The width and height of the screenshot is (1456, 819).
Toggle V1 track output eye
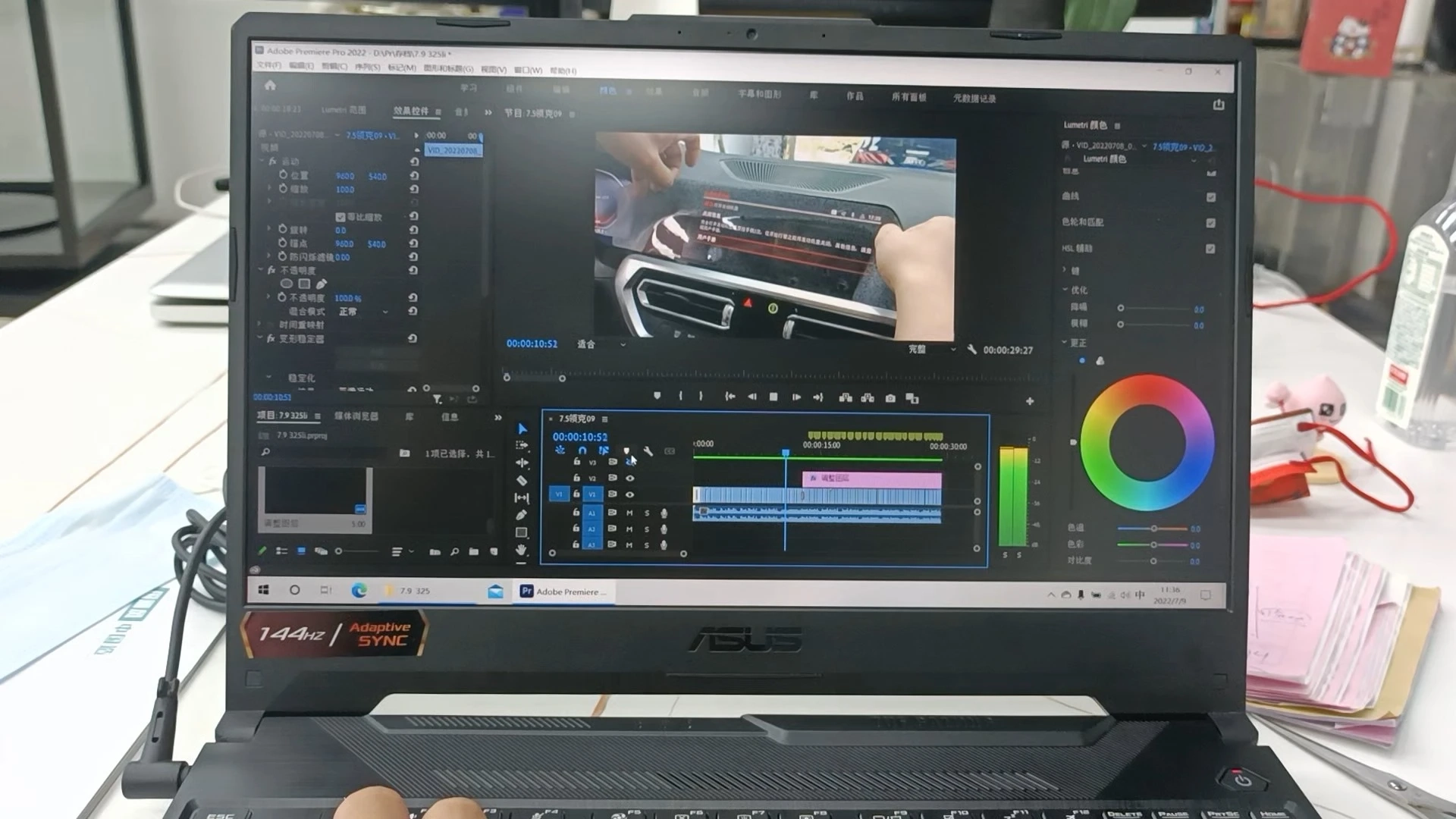click(x=629, y=494)
